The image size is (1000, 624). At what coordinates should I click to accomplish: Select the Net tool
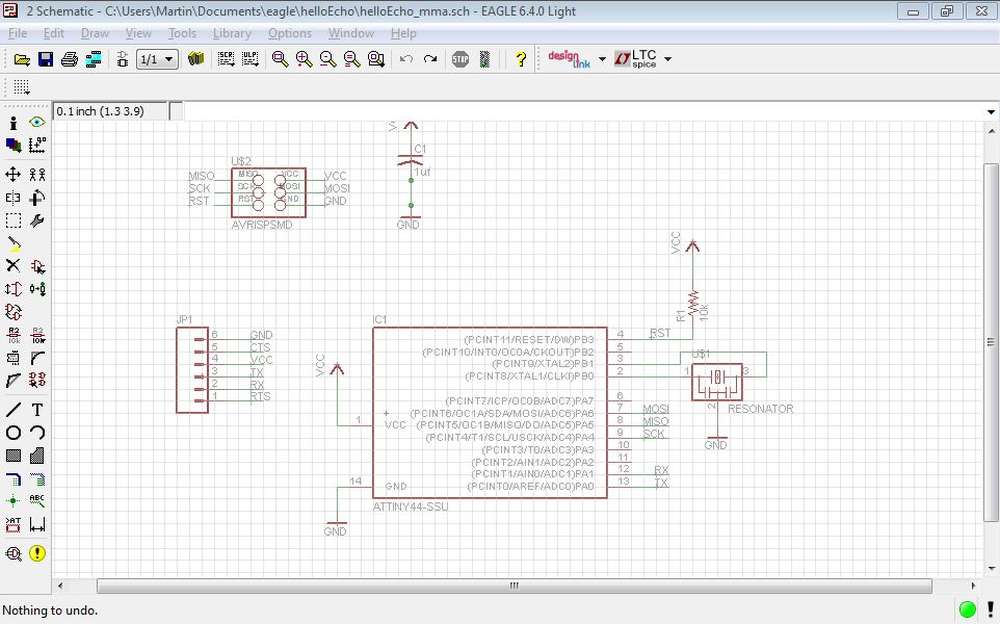coord(13,479)
